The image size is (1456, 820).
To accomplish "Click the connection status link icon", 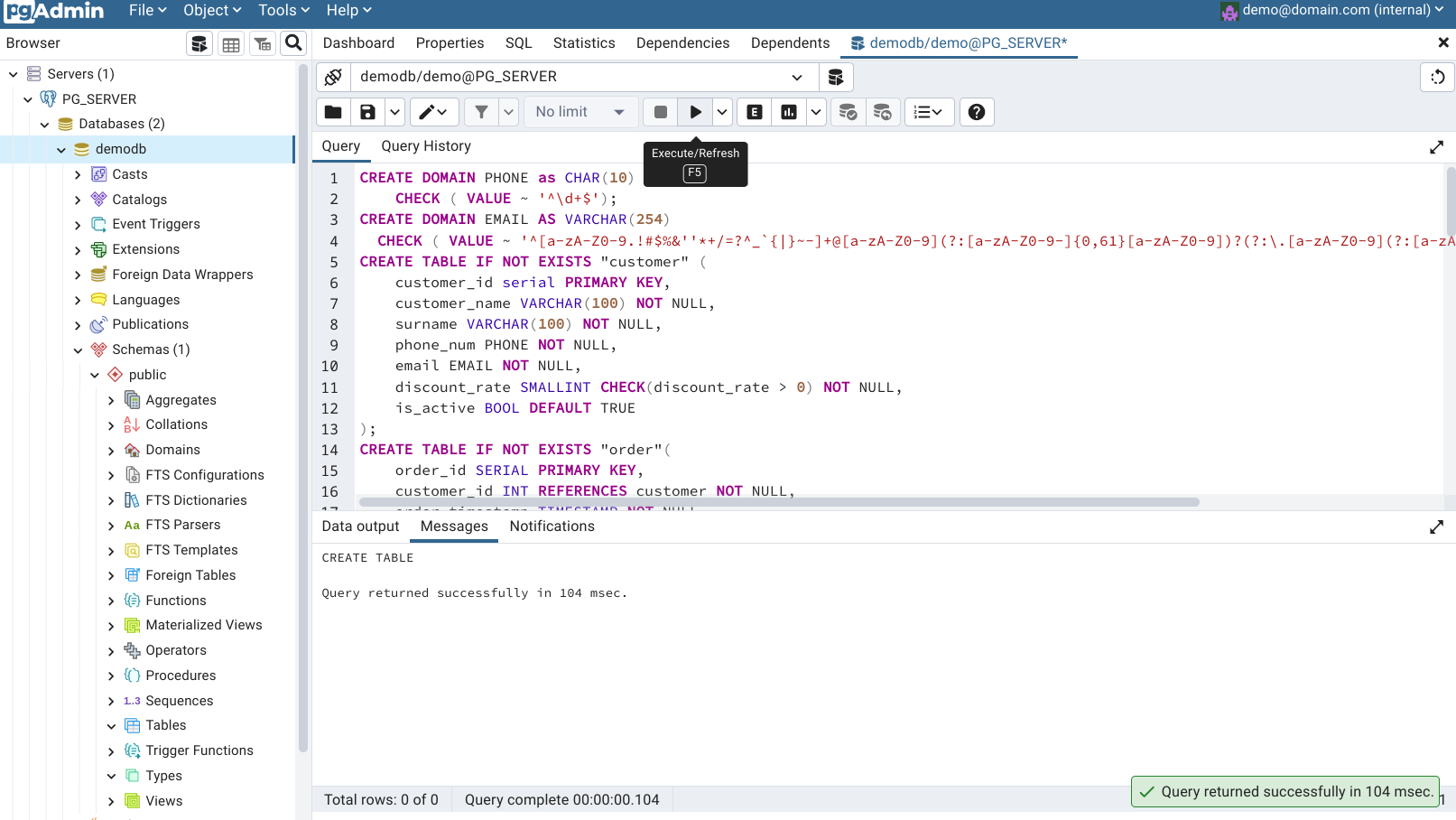I will point(333,77).
